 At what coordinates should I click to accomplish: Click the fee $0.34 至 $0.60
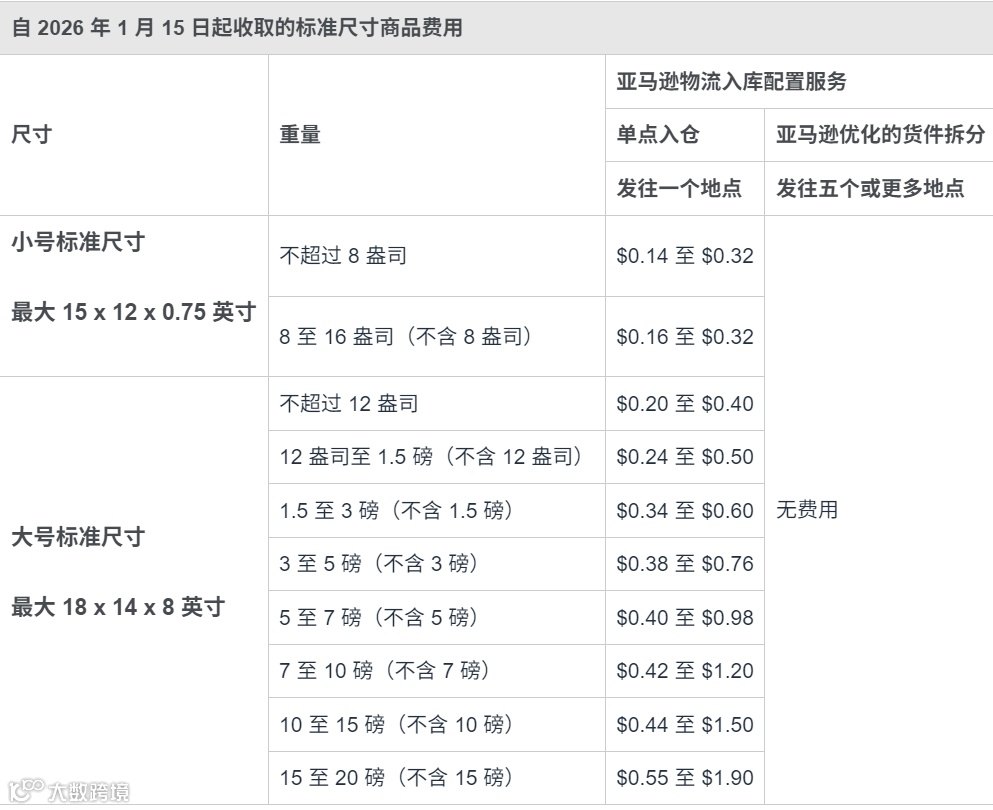point(685,510)
